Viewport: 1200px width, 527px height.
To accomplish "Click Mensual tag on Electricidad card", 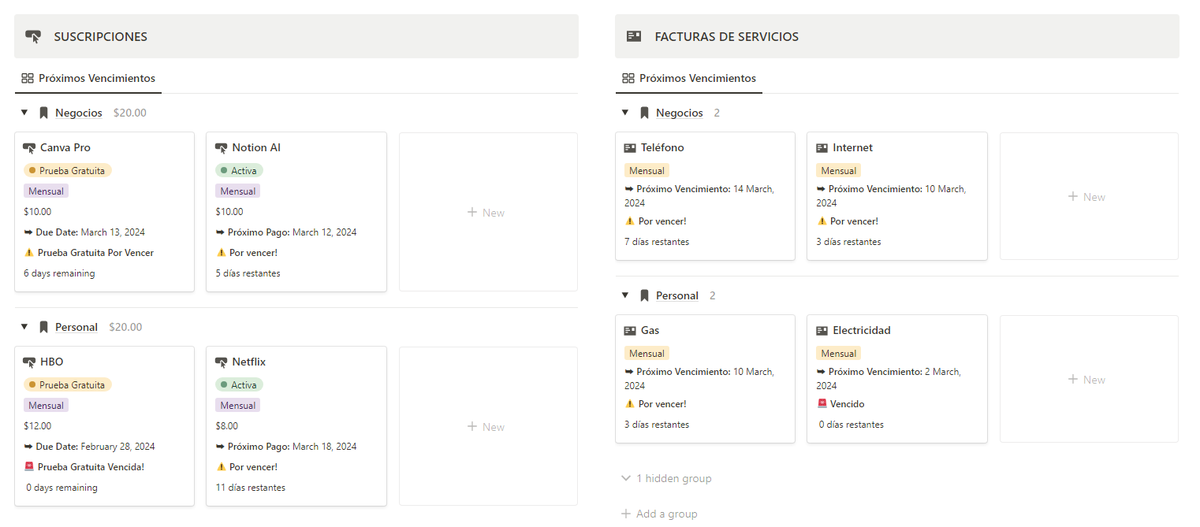I will coord(838,354).
